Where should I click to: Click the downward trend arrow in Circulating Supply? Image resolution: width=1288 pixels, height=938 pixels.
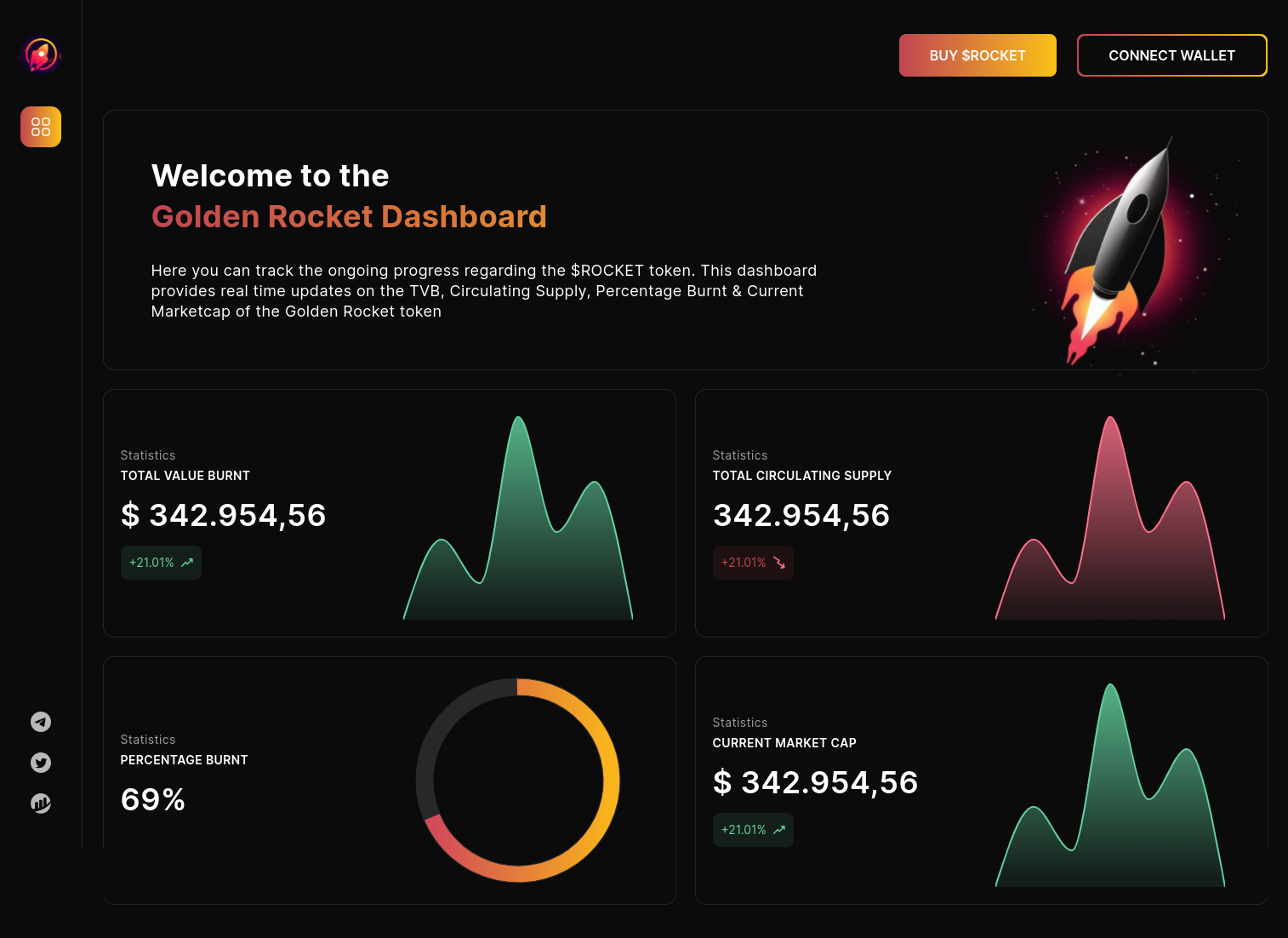(779, 563)
